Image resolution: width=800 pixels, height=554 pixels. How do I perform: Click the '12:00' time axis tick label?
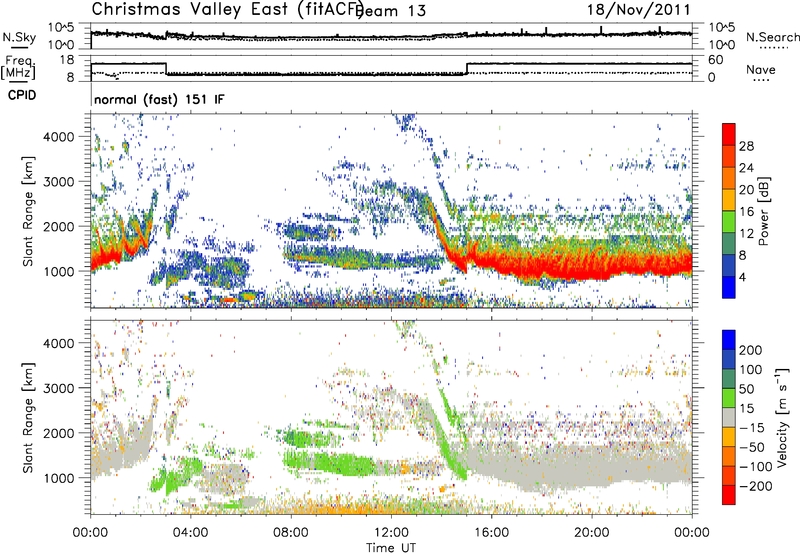(x=391, y=533)
